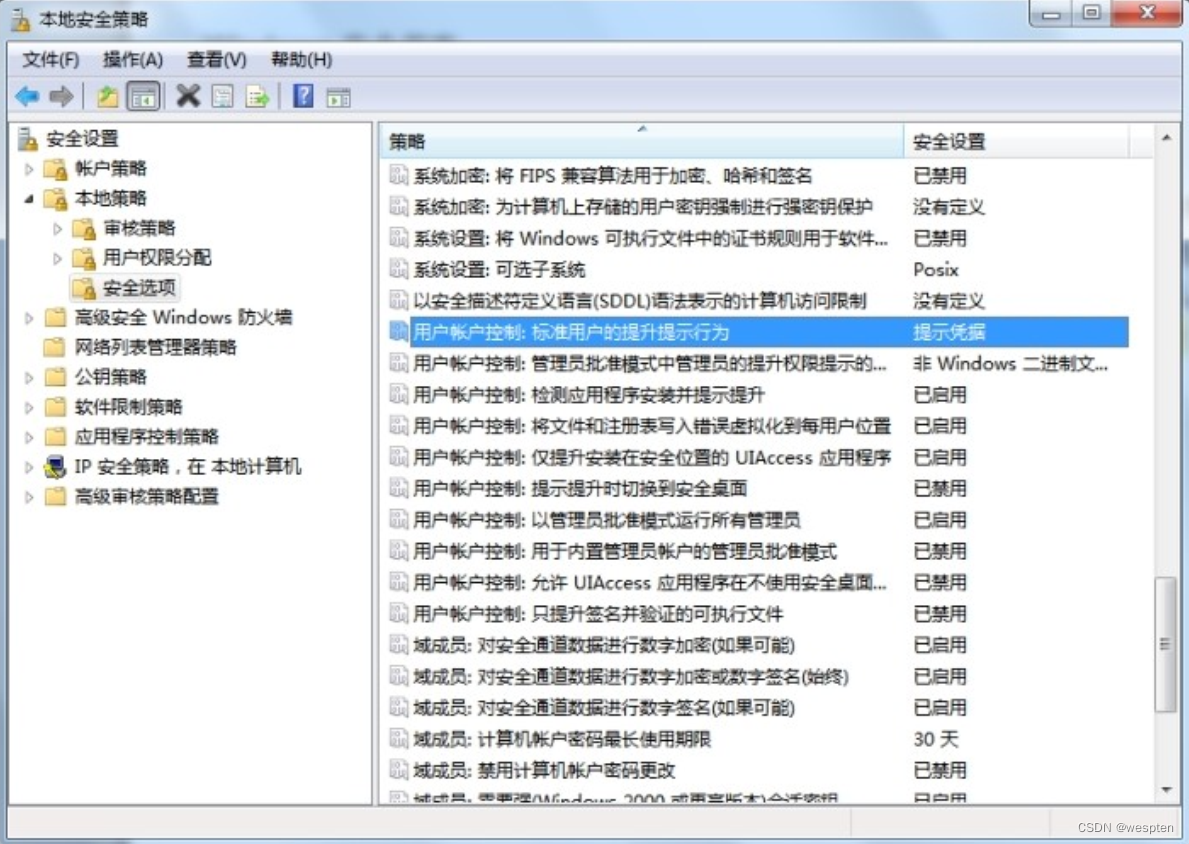Click the vertical scrollbar thumb
The width and height of the screenshot is (1189, 844).
coord(1166,645)
